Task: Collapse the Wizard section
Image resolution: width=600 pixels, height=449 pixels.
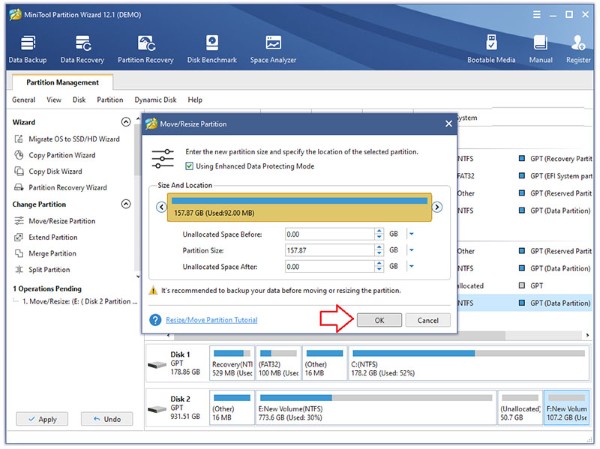Action: pos(125,122)
